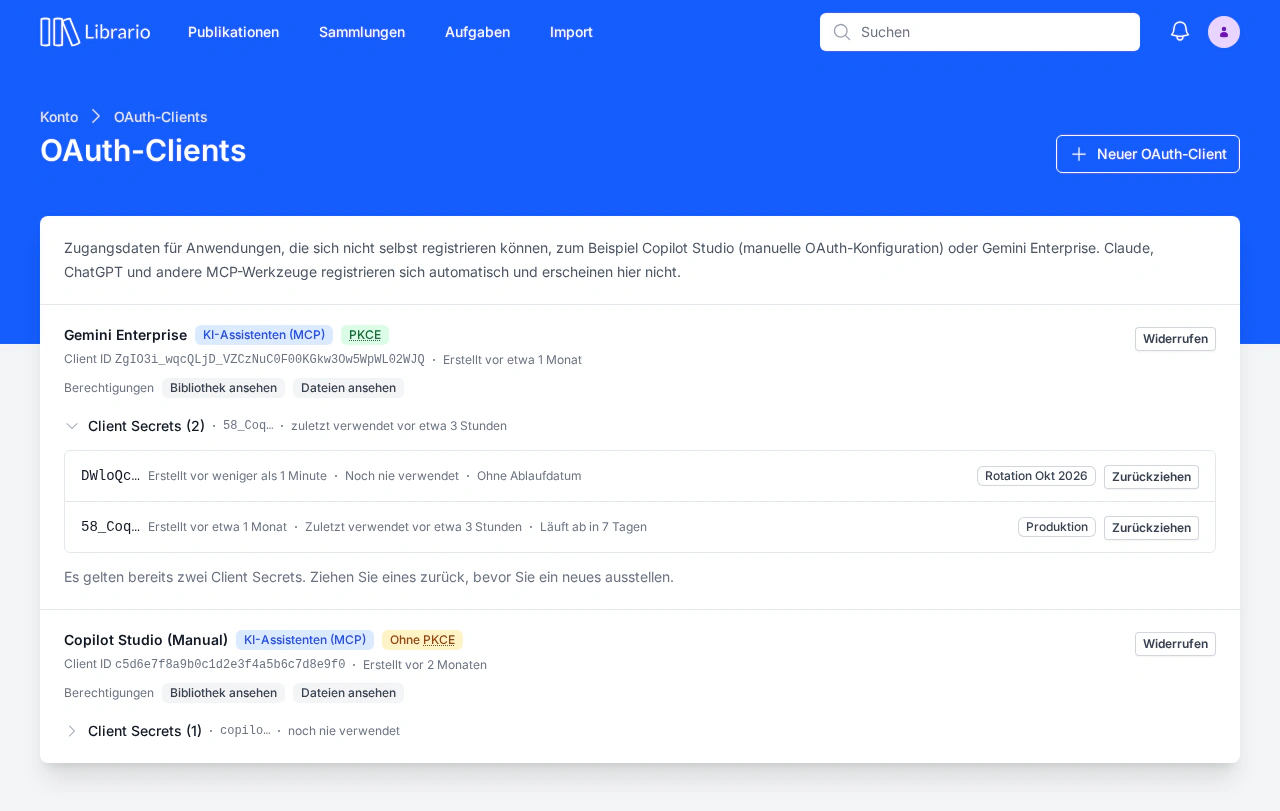The width and height of the screenshot is (1280, 811).
Task: Click Copilot Studio Dateien ansehen permission
Action: 348,693
